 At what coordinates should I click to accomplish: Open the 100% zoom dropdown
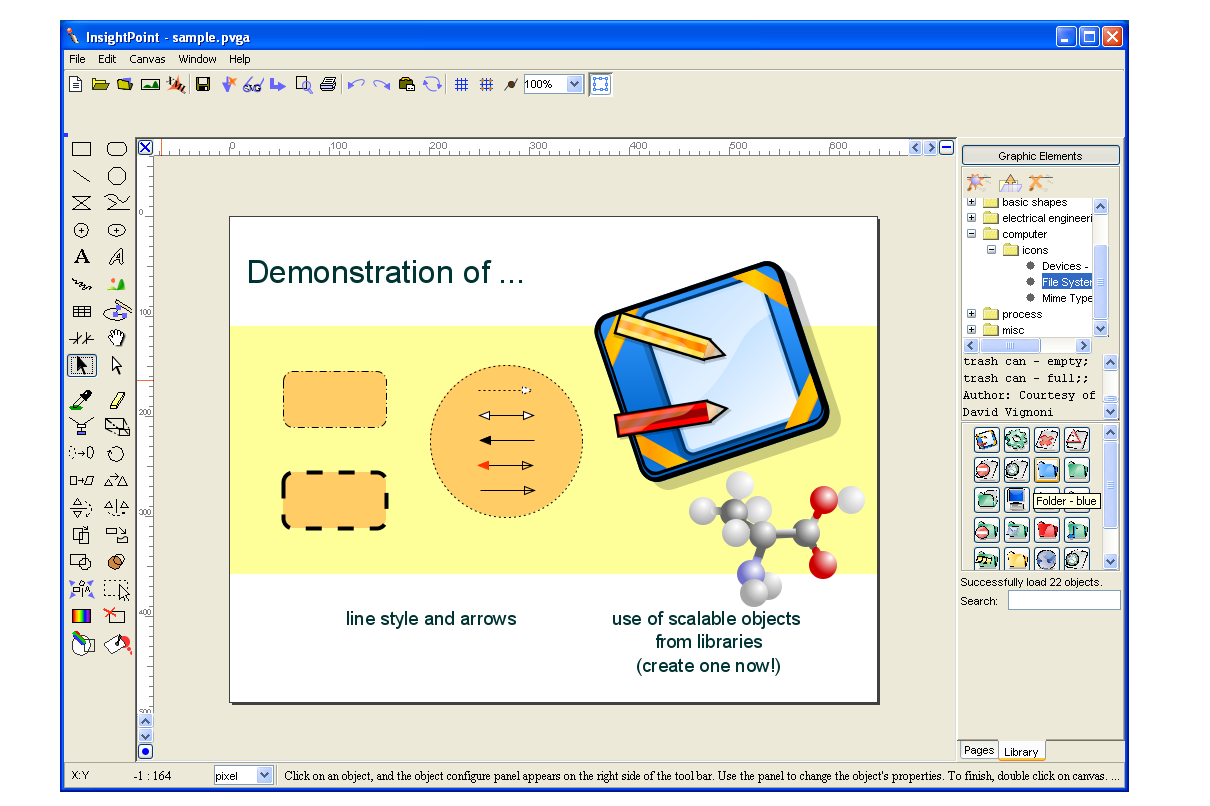(x=574, y=85)
